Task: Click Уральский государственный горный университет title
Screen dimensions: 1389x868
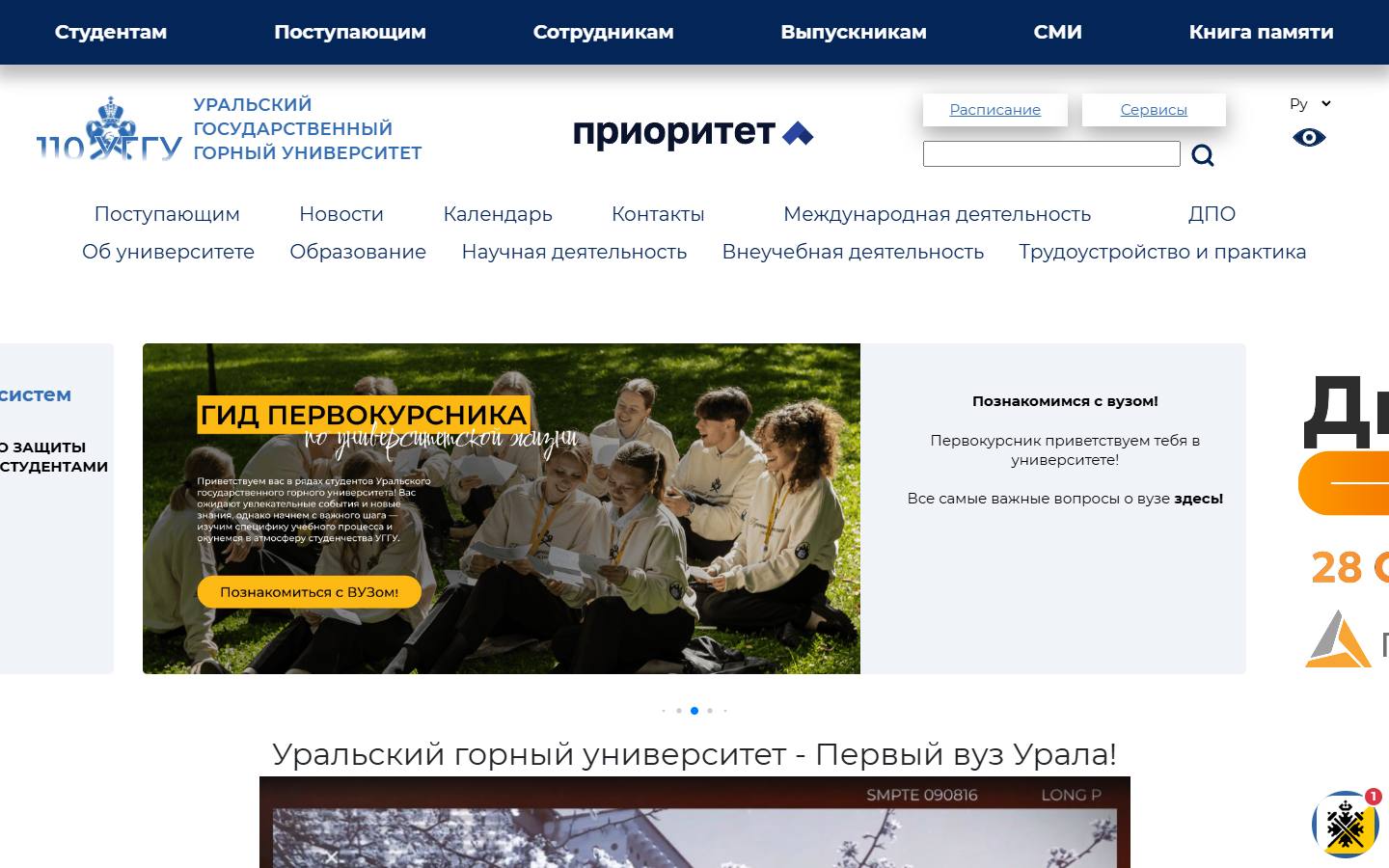Action: point(307,128)
